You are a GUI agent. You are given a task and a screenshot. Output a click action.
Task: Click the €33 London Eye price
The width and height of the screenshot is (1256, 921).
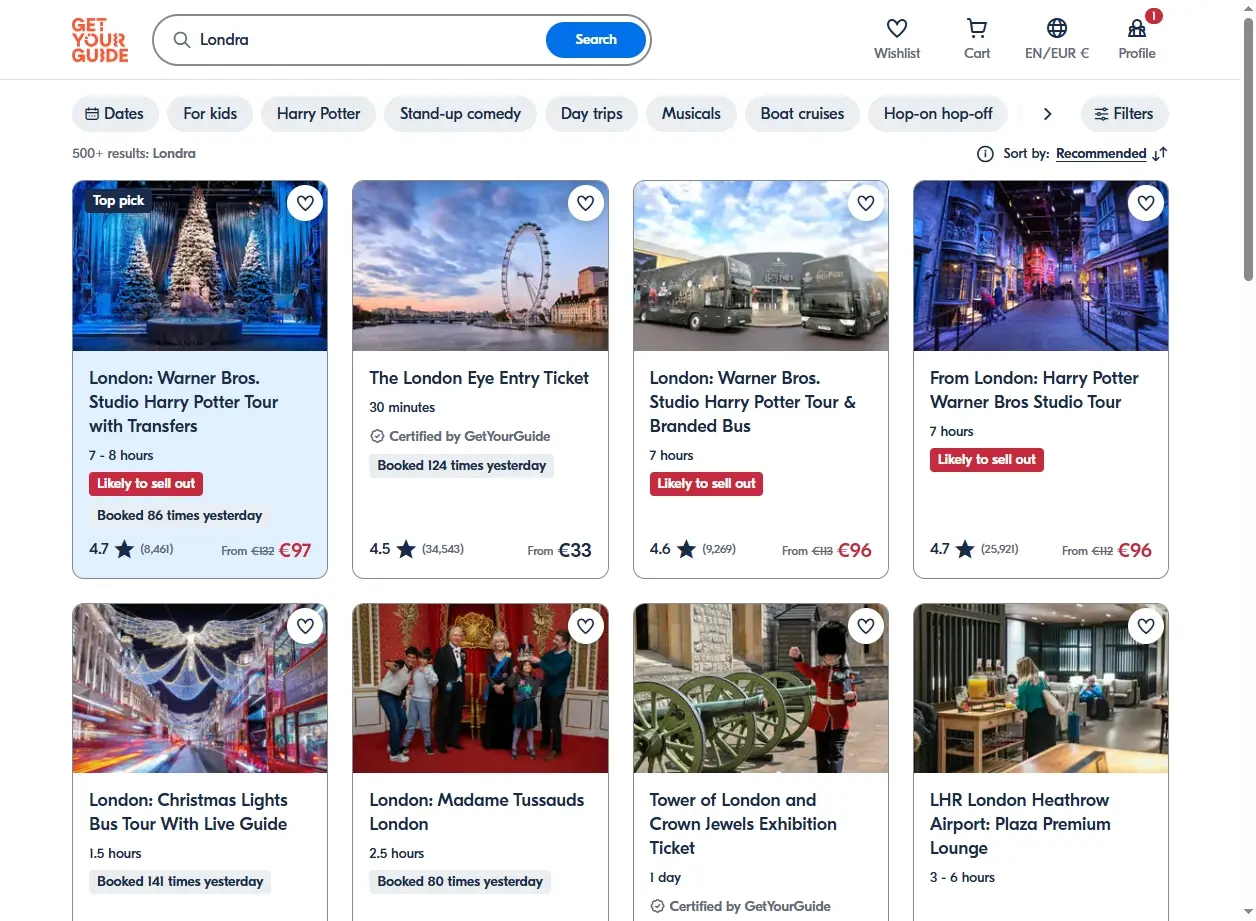pyautogui.click(x=575, y=550)
